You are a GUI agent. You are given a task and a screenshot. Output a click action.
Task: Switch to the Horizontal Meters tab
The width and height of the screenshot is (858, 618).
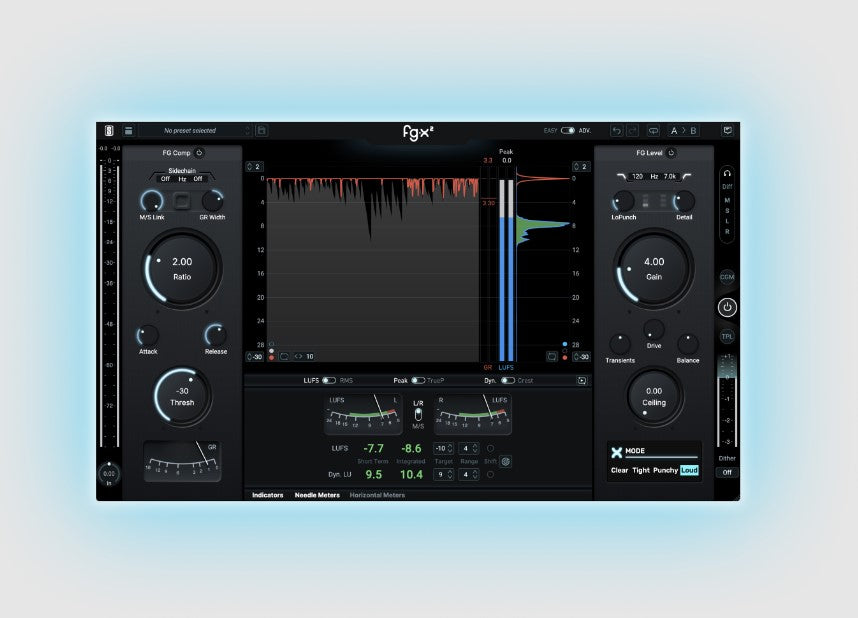tap(377, 495)
